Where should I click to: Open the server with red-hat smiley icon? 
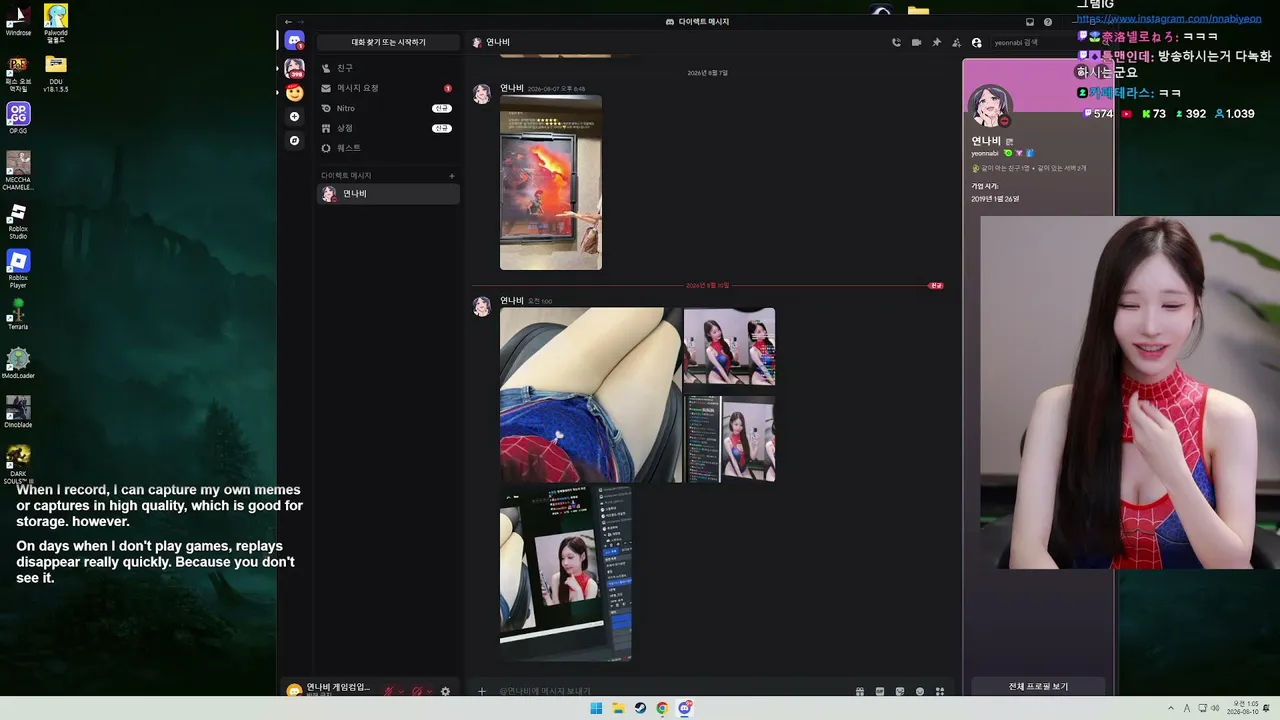(x=294, y=92)
